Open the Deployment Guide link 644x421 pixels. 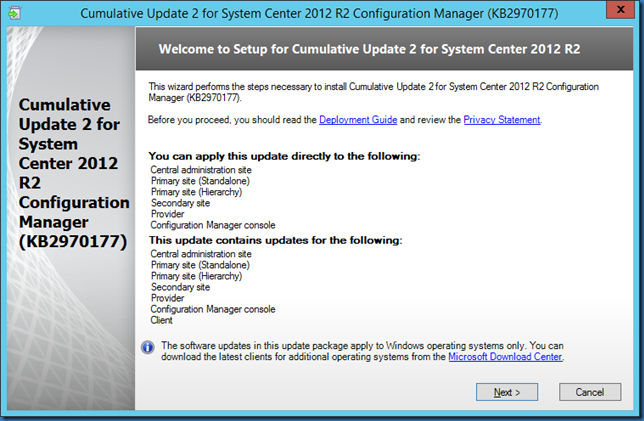358,120
